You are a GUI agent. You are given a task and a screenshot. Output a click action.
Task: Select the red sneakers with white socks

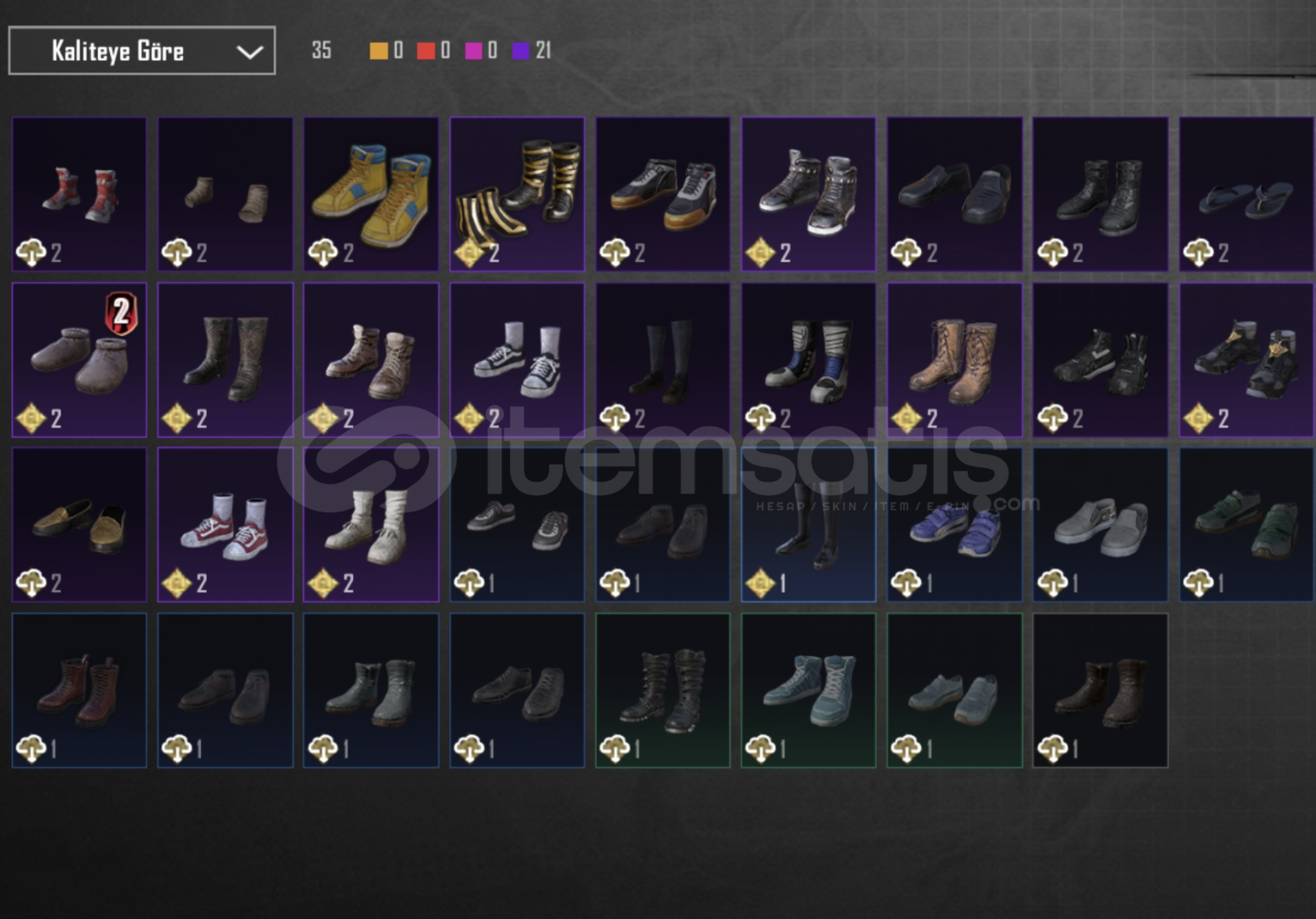(225, 525)
